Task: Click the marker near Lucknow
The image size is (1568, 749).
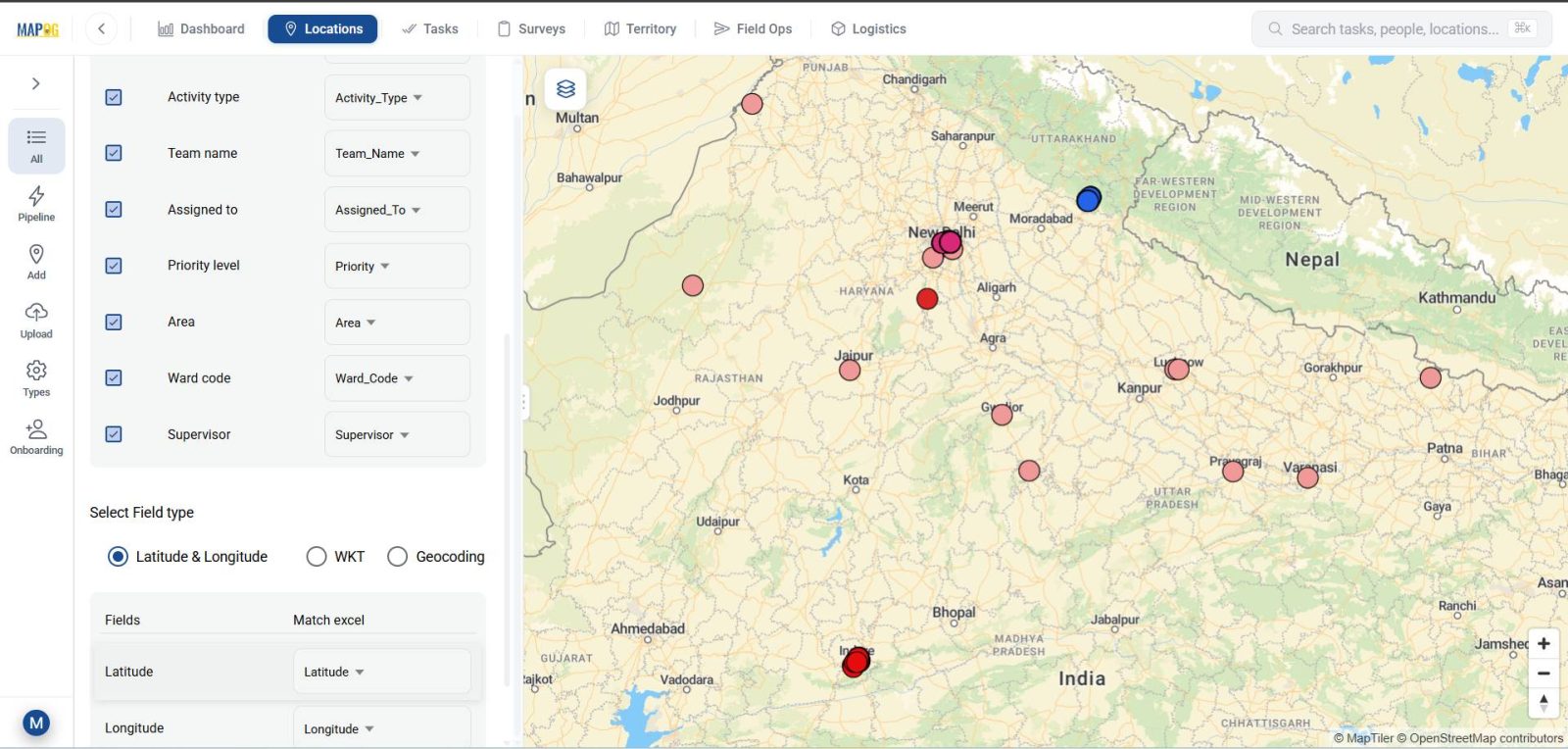Action: [1177, 369]
